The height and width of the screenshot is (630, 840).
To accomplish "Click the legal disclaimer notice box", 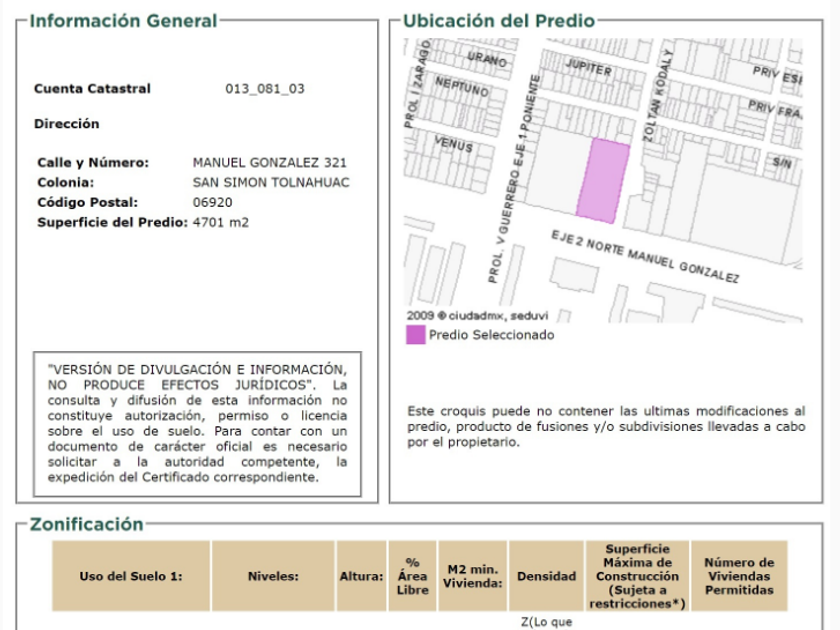I will (197, 422).
